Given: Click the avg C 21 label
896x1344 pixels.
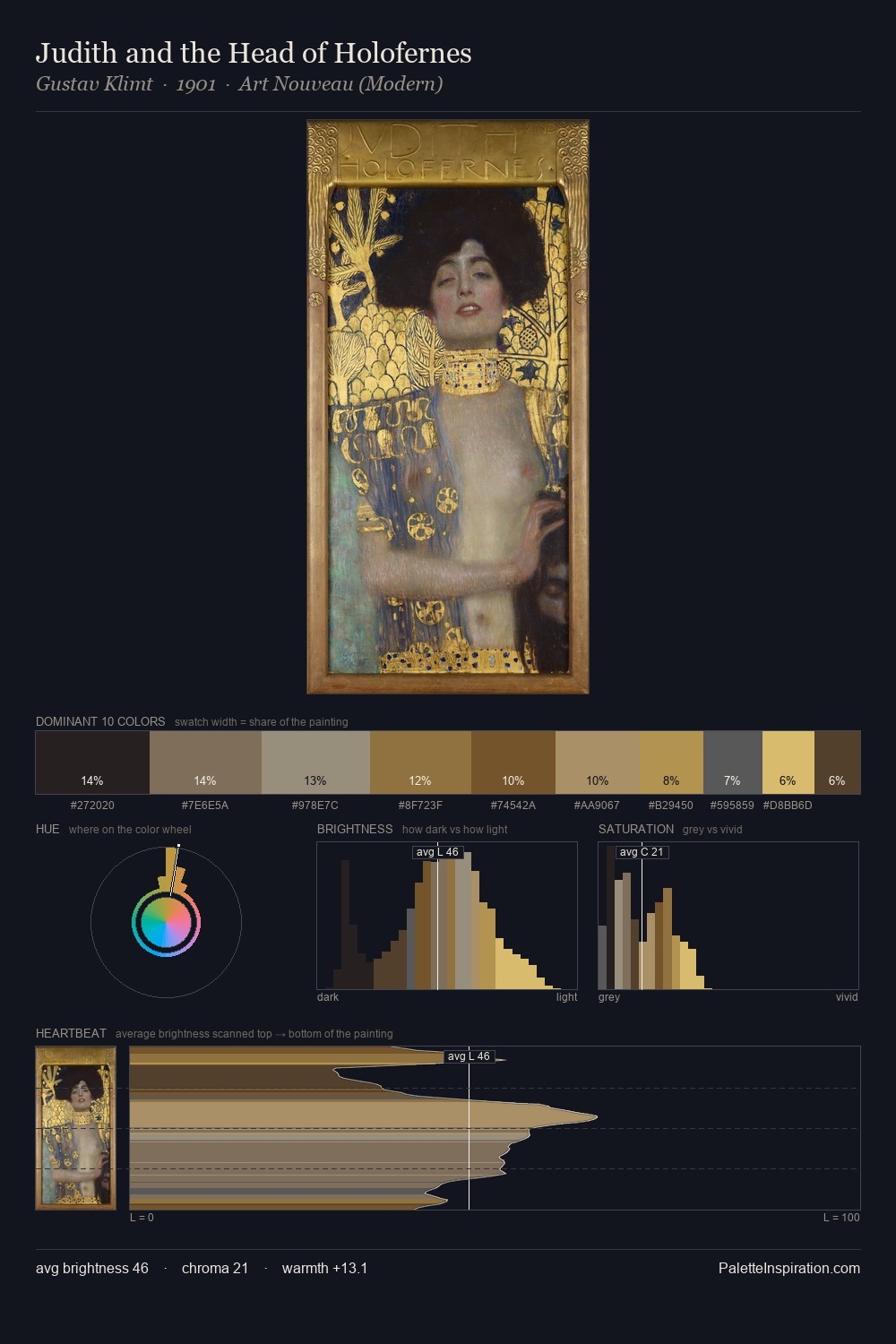Looking at the screenshot, I should tap(642, 852).
